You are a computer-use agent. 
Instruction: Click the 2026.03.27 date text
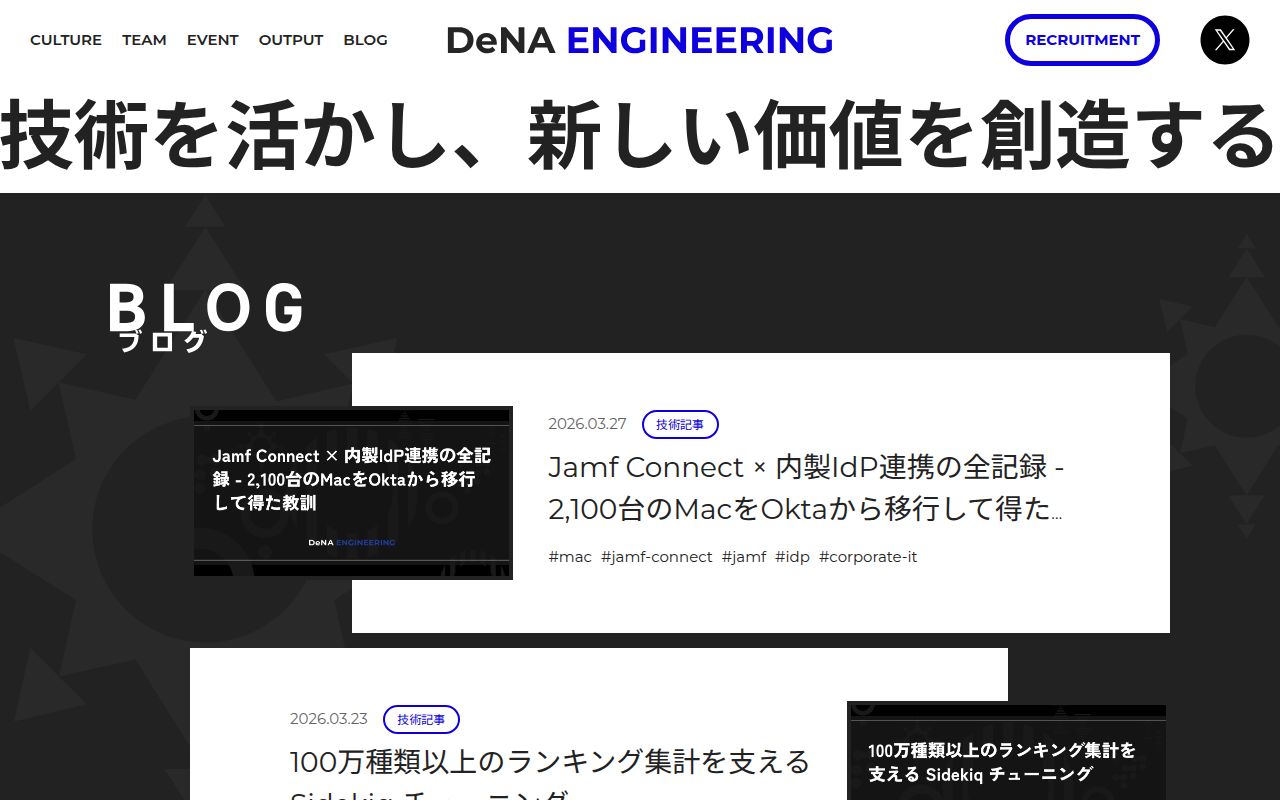tap(587, 424)
